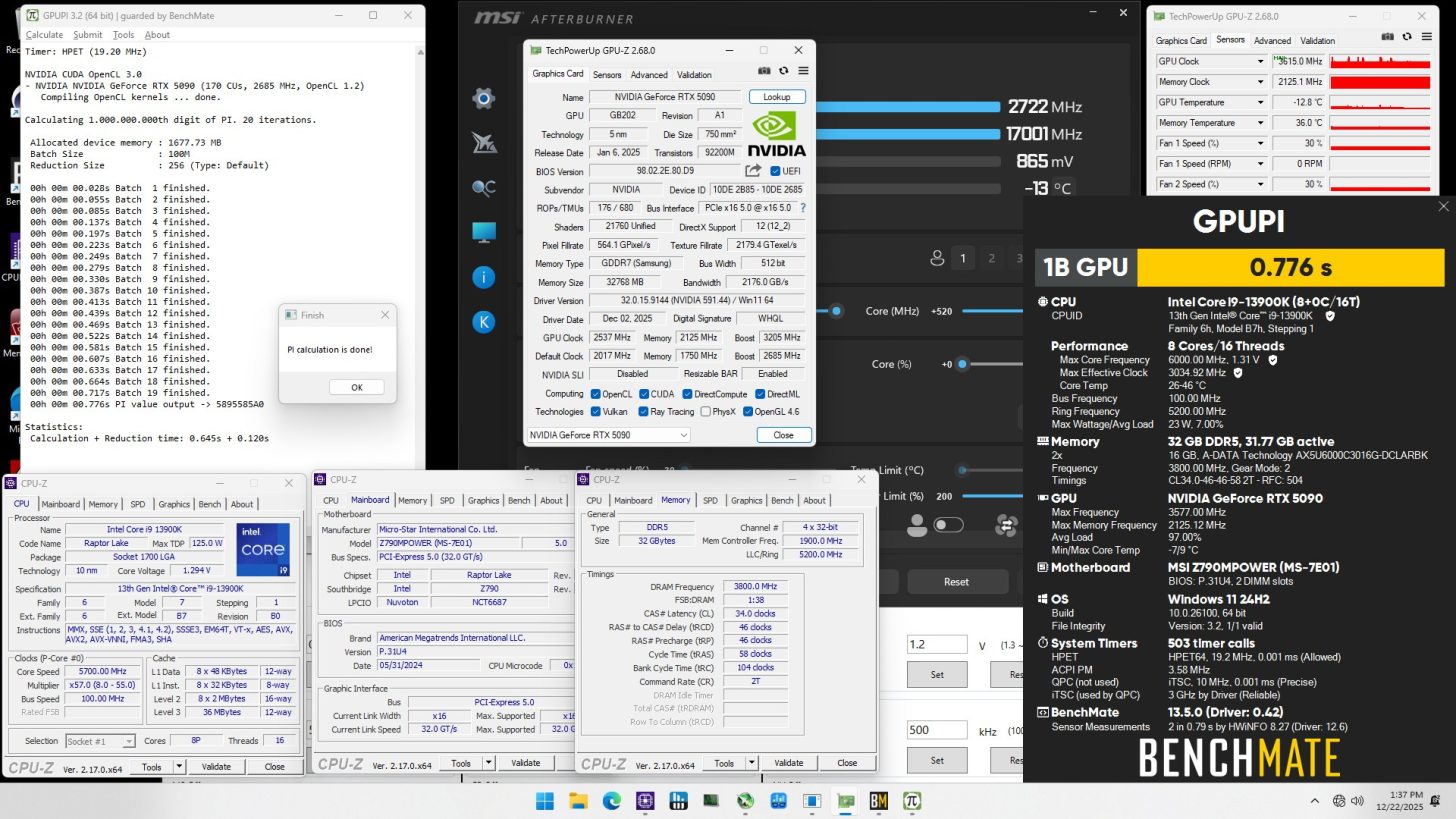Adjust Core (%) +0 slider handle

coord(962,364)
